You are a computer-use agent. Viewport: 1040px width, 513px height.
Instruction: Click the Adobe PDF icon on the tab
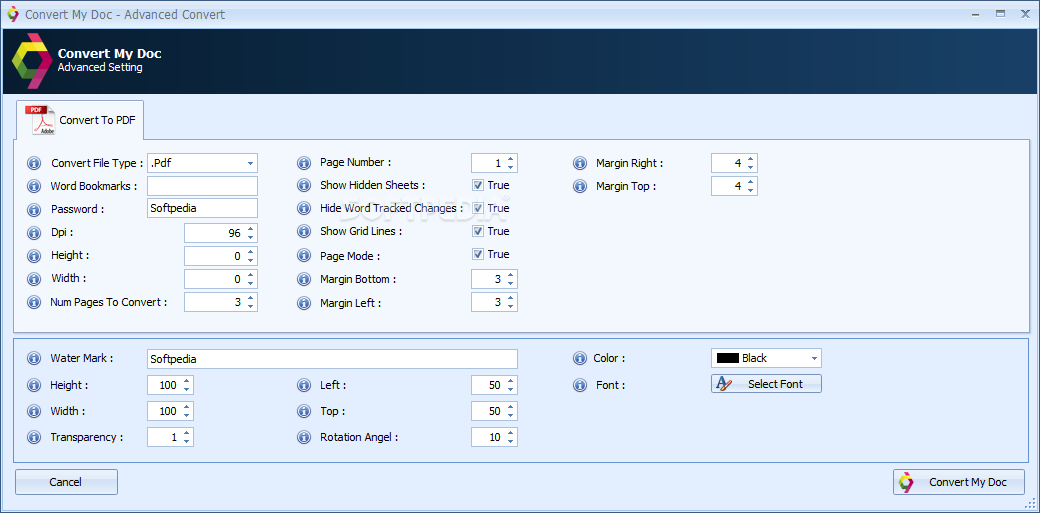40,120
